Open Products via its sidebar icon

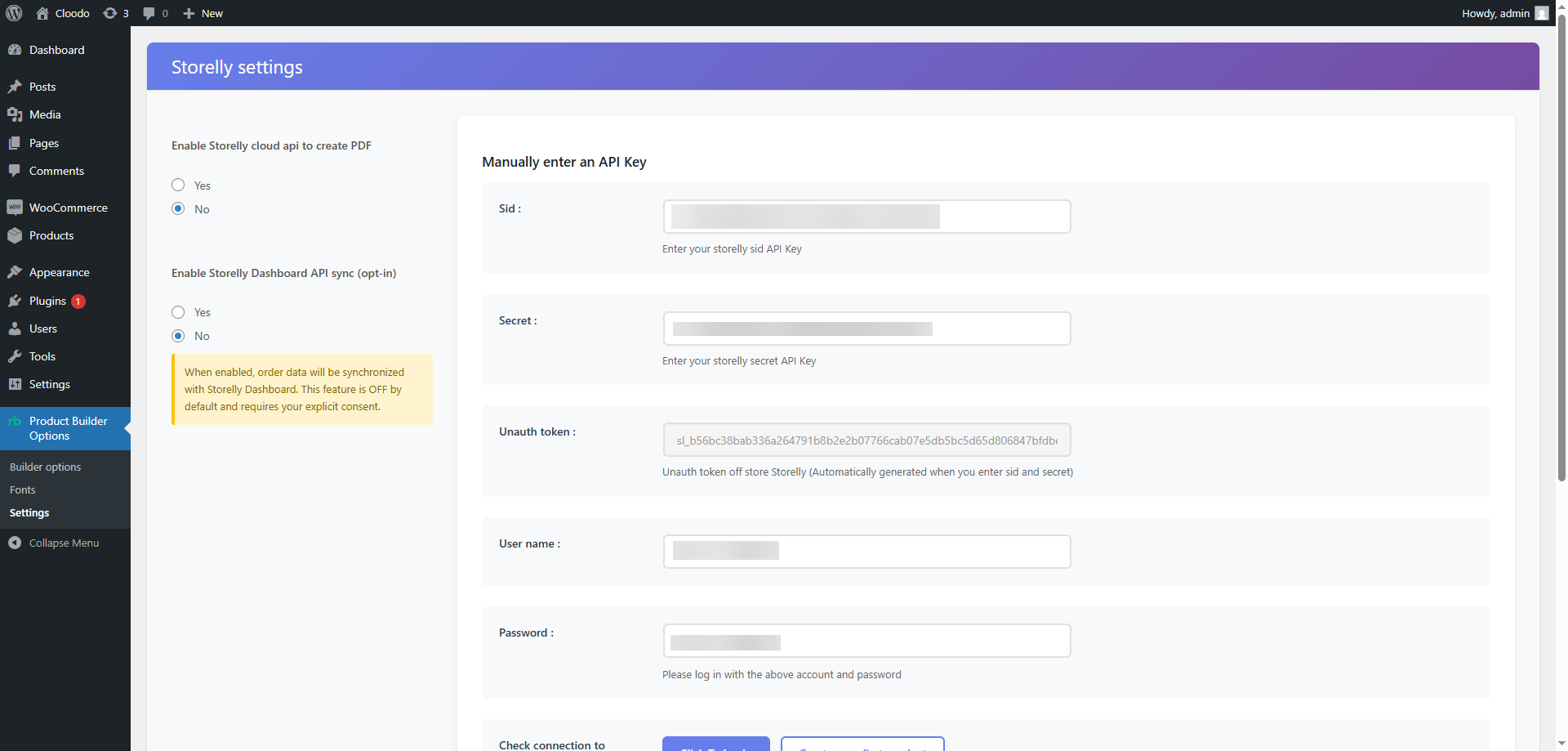click(x=15, y=235)
